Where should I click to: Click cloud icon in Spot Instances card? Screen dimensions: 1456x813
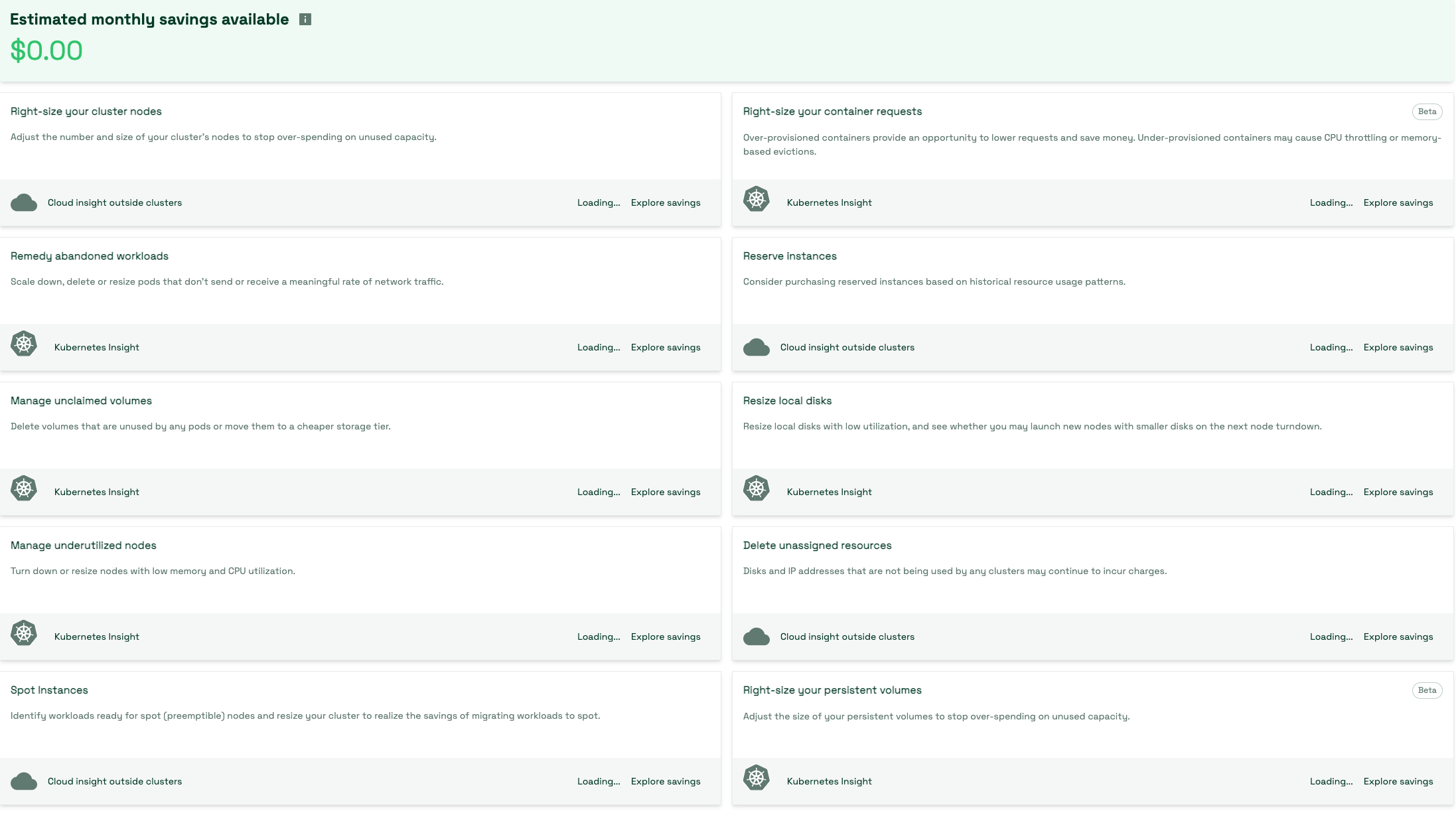[x=24, y=781]
